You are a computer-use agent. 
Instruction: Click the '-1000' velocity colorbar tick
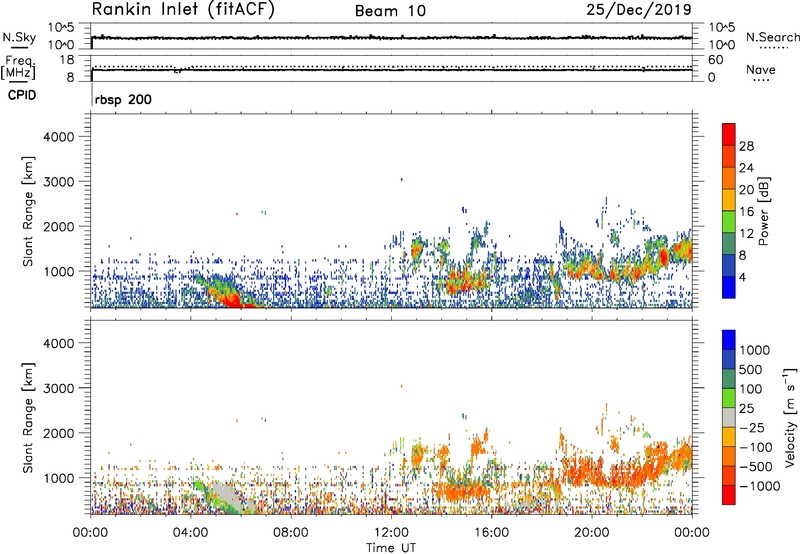coord(760,486)
